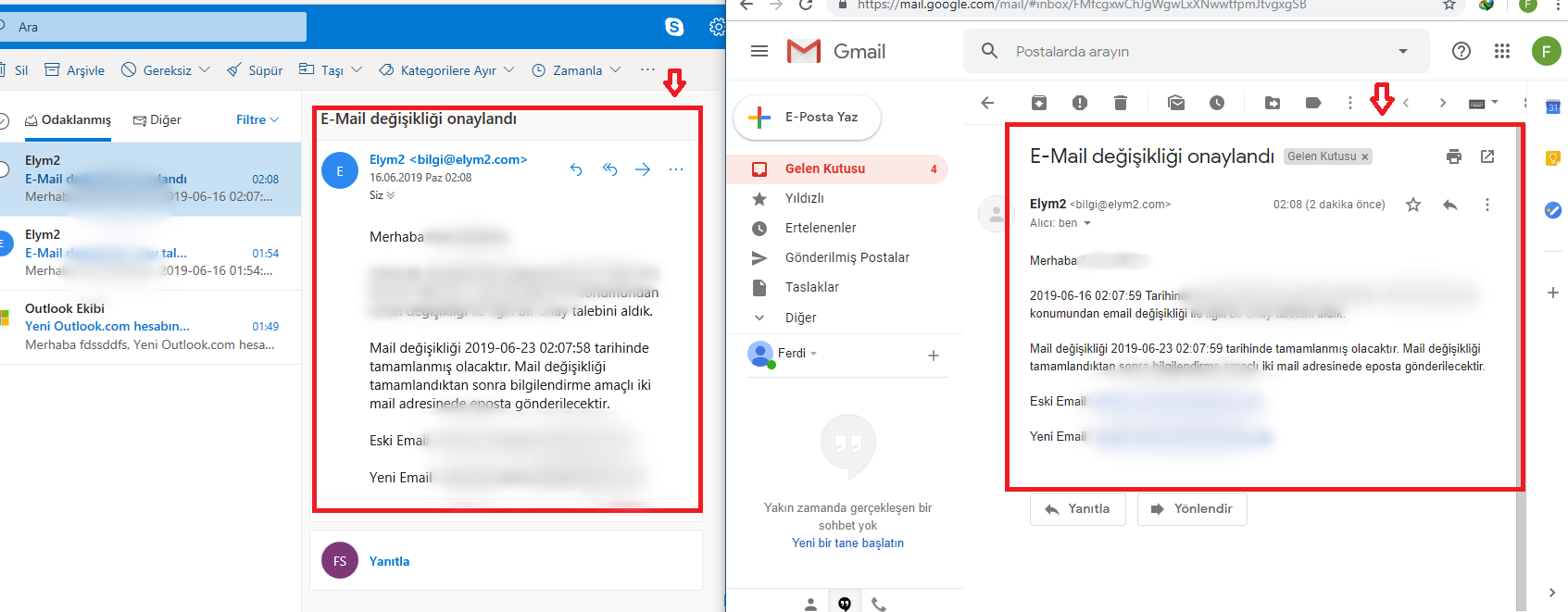
Task: Show Gmail search options dropdown arrow
Action: (x=1403, y=51)
